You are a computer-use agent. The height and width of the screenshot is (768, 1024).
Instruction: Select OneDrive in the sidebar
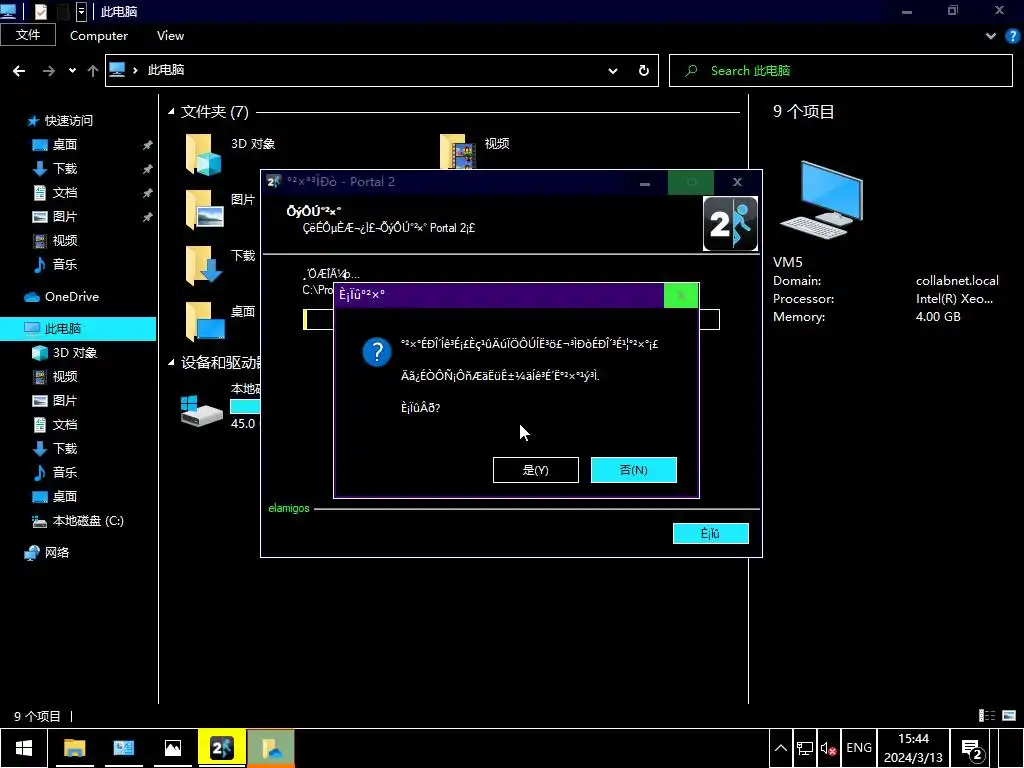(x=72, y=296)
